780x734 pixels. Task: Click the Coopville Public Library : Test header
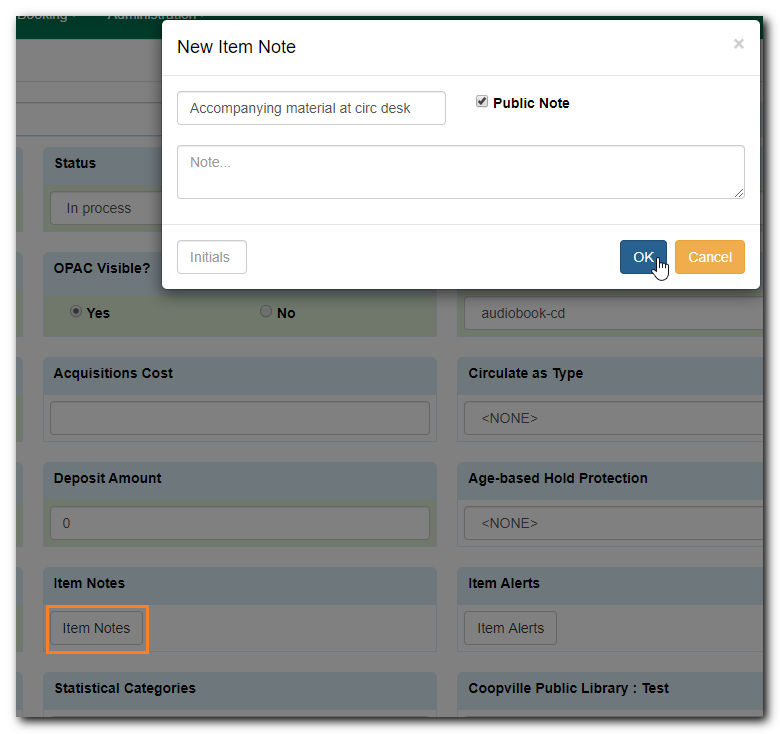coord(569,688)
